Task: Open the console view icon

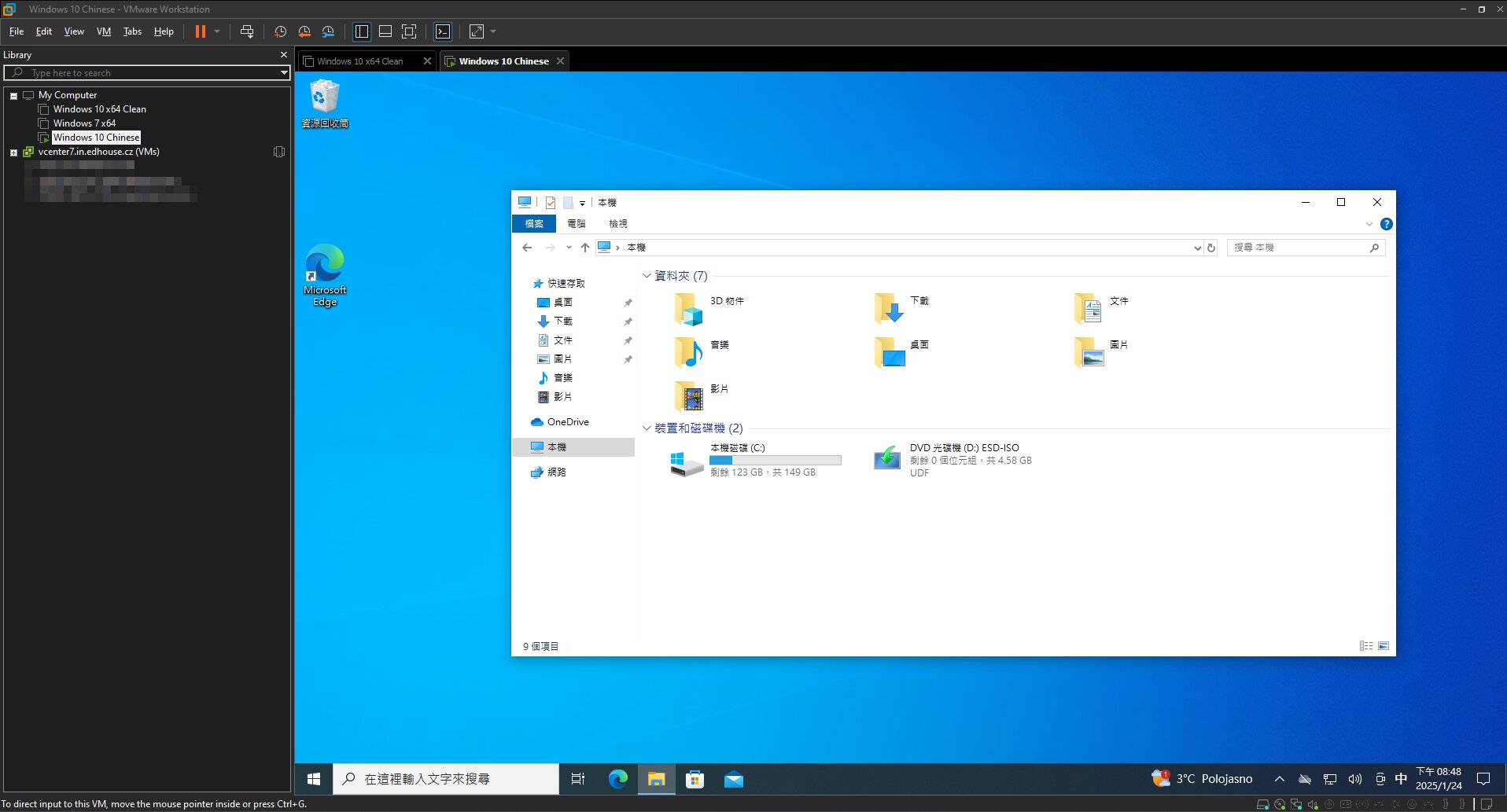Action: click(x=443, y=31)
